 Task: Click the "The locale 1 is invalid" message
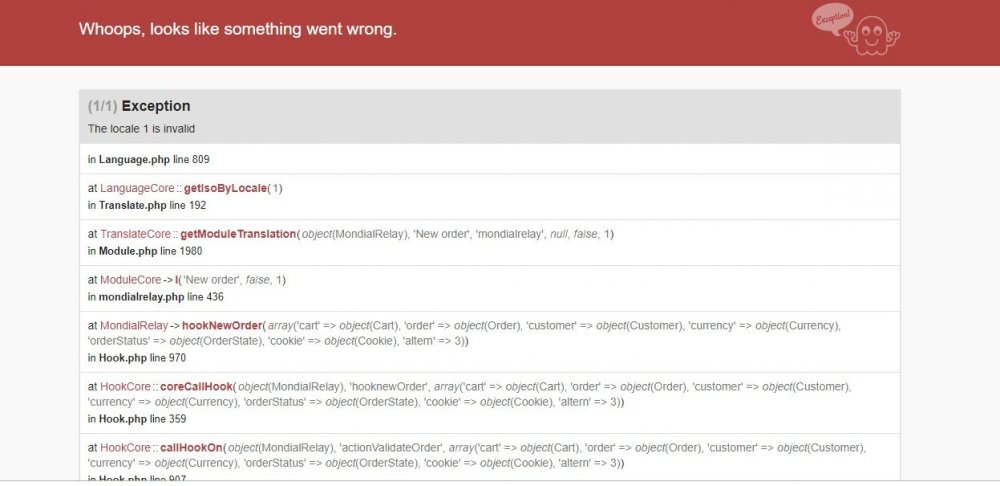click(141, 129)
